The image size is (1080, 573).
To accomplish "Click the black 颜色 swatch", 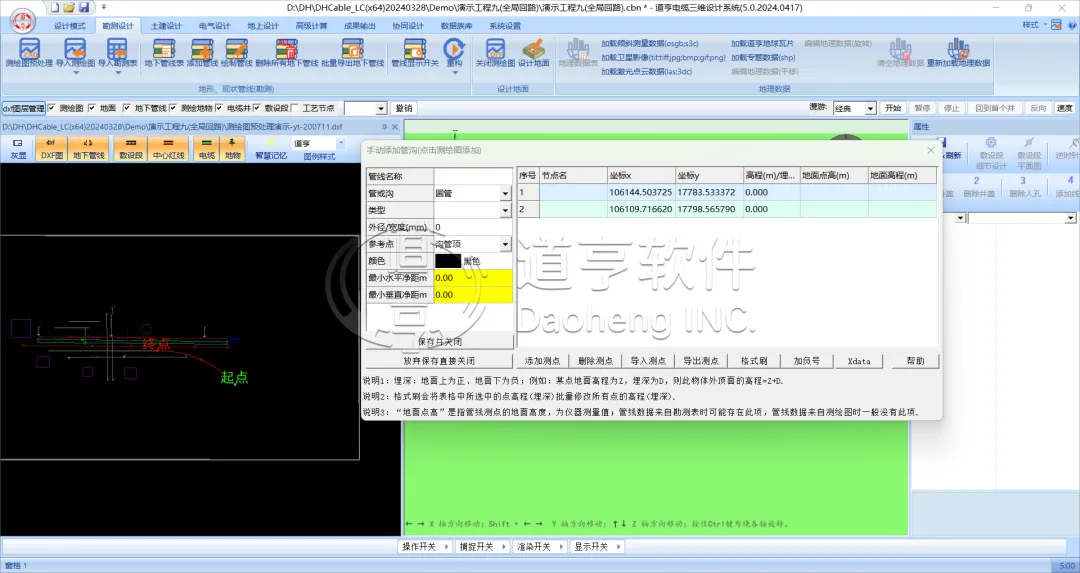I will 447,261.
